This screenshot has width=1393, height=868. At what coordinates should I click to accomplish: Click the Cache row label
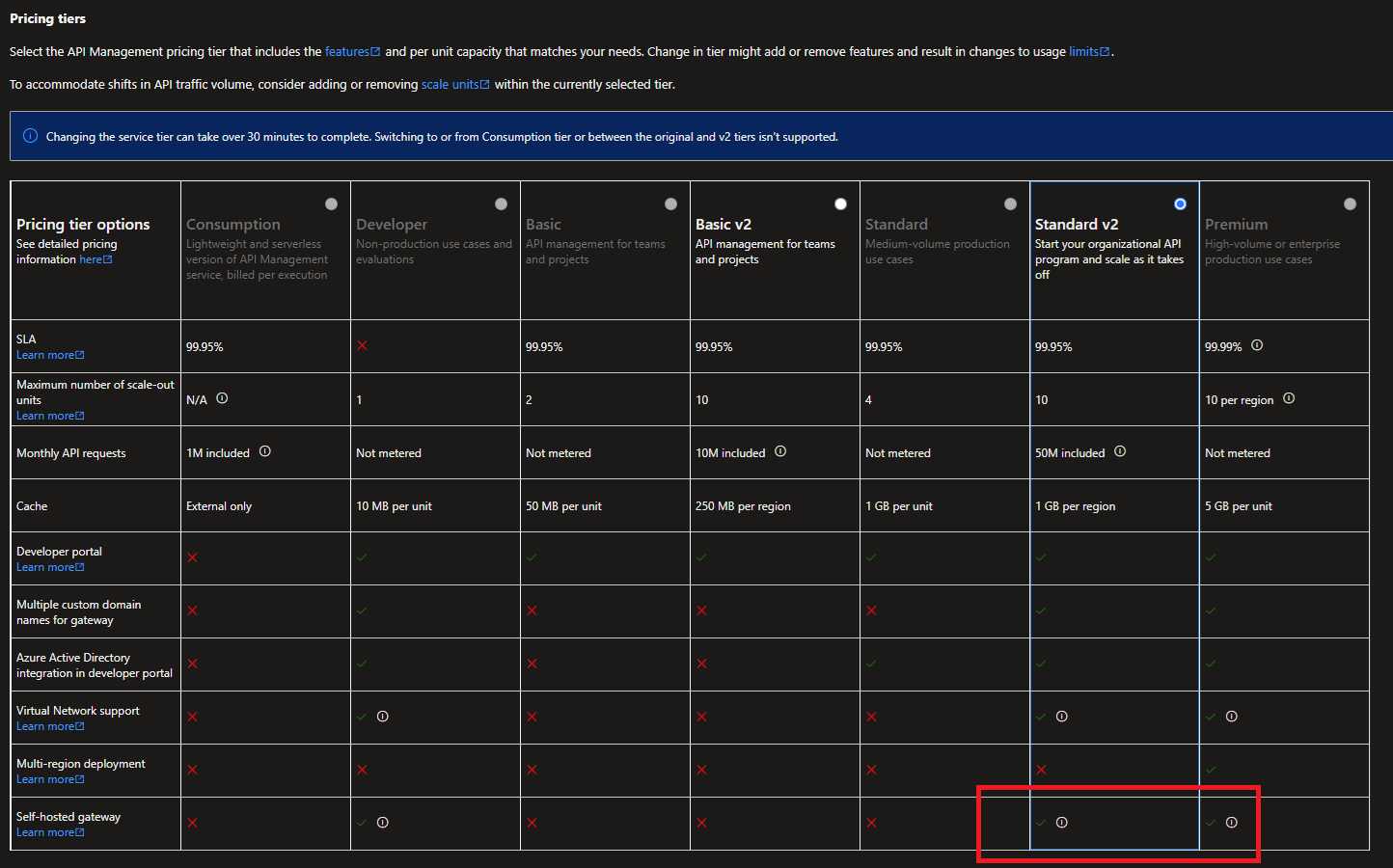click(x=32, y=505)
